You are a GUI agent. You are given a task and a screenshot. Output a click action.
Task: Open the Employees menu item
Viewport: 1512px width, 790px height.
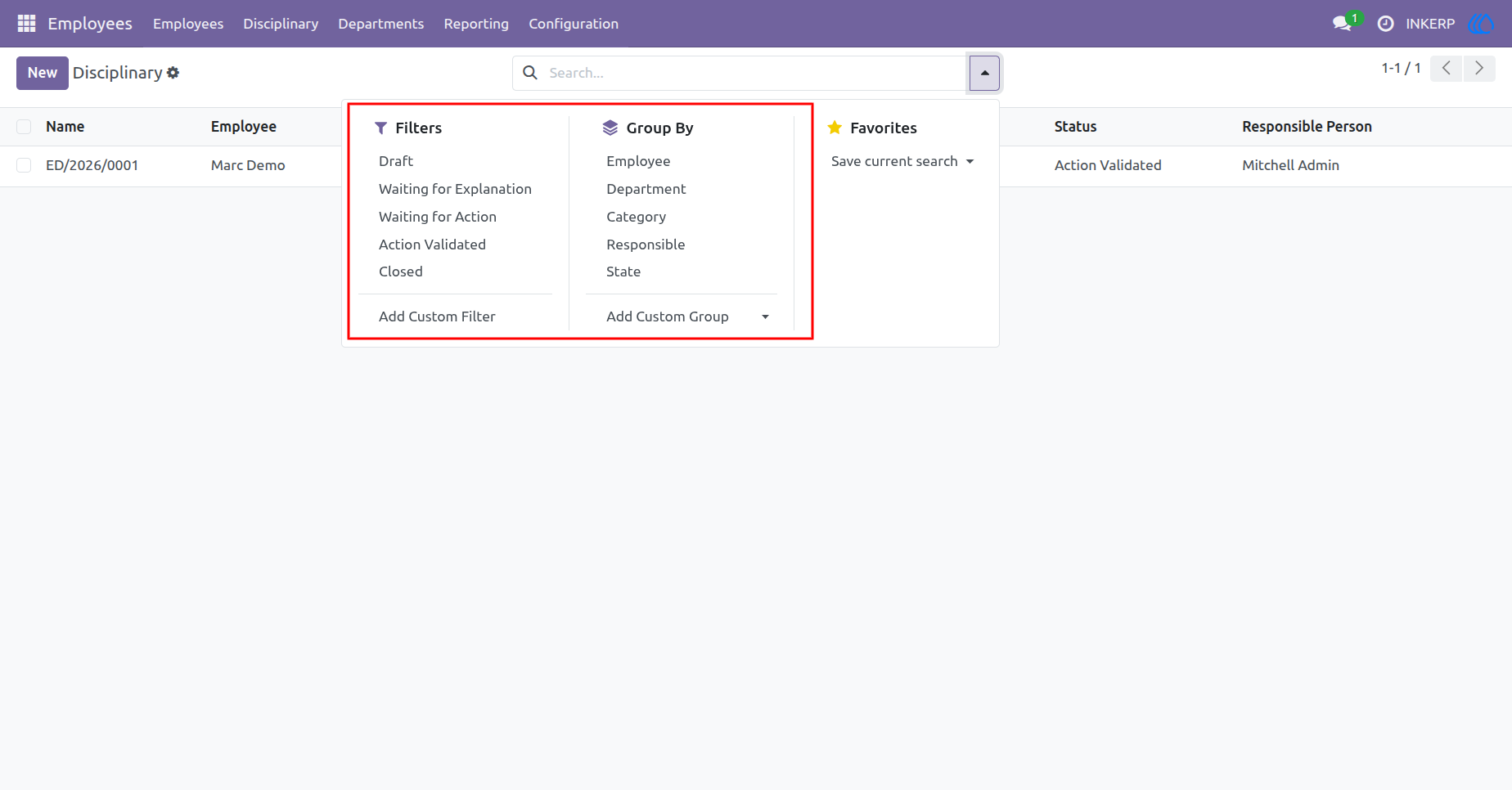click(x=188, y=24)
